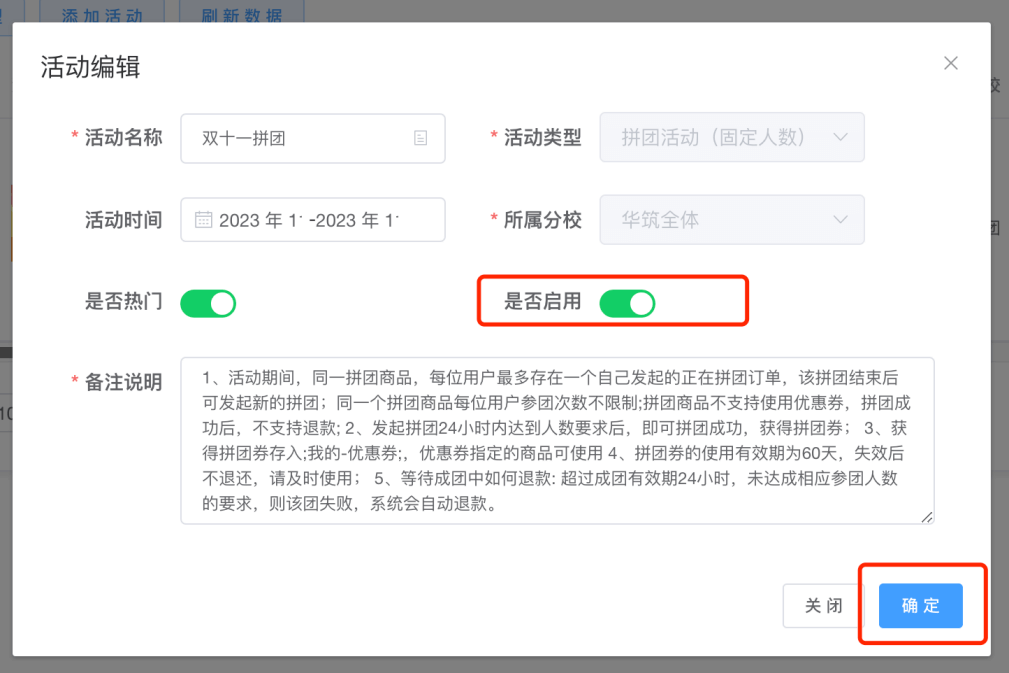This screenshot has height=673, width=1009.
Task: Click the start date in the 活动时间 range
Action: click(x=260, y=220)
